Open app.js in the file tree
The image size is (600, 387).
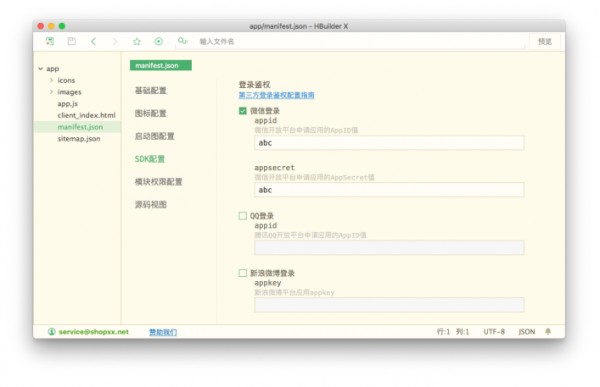[x=68, y=104]
